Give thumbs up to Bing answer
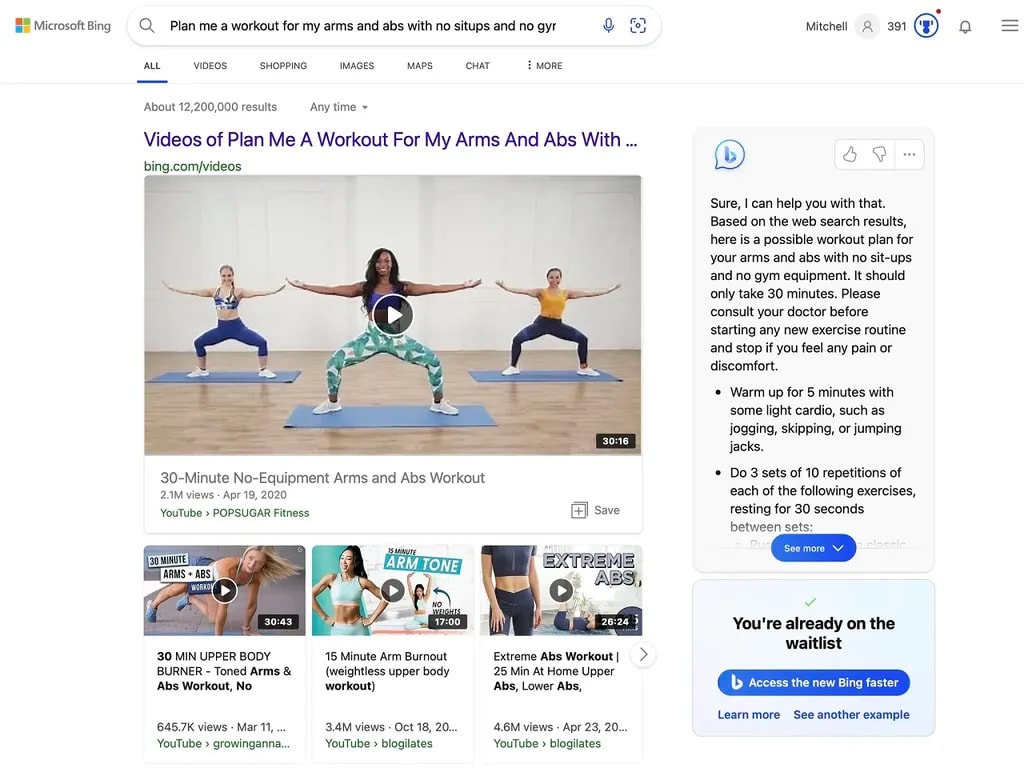 pyautogui.click(x=850, y=154)
